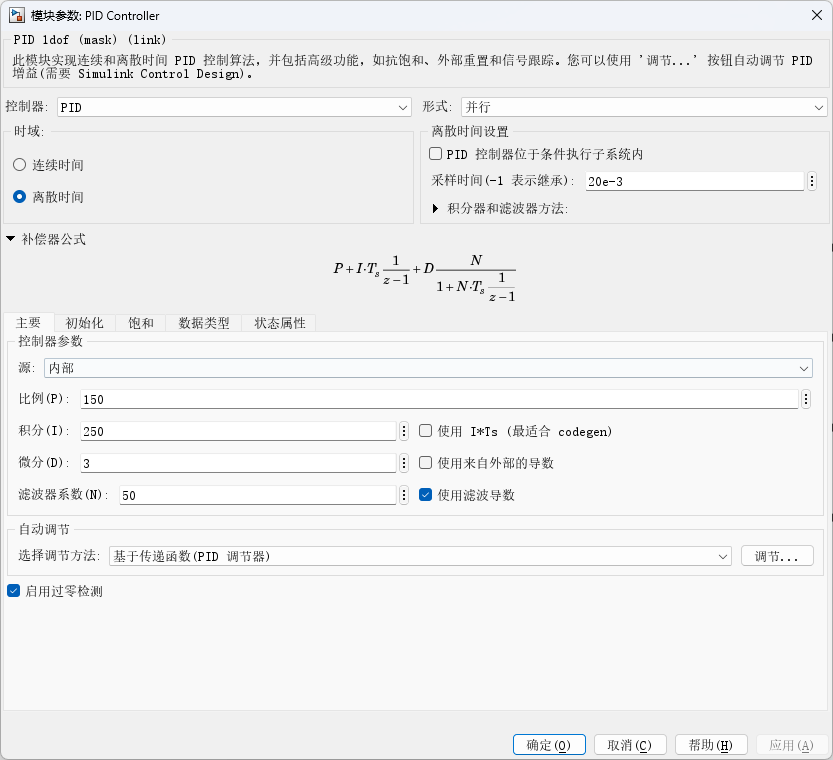Click the 调节... tuning button
Image resolution: width=833 pixels, height=760 pixels.
[x=776, y=556]
